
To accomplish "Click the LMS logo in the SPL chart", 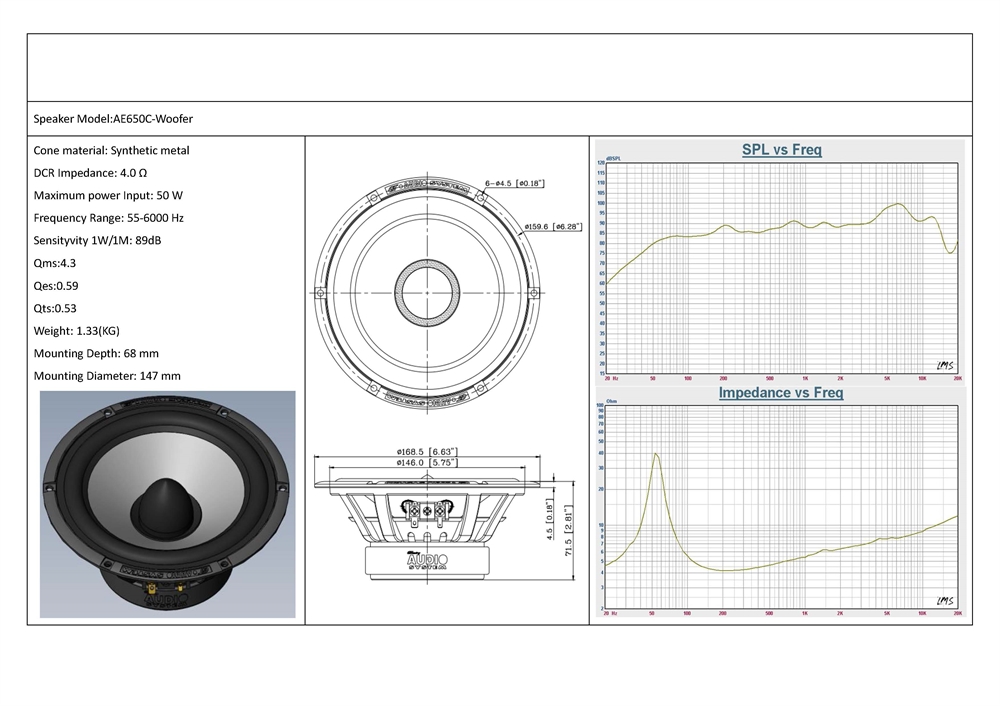I will click(x=943, y=367).
